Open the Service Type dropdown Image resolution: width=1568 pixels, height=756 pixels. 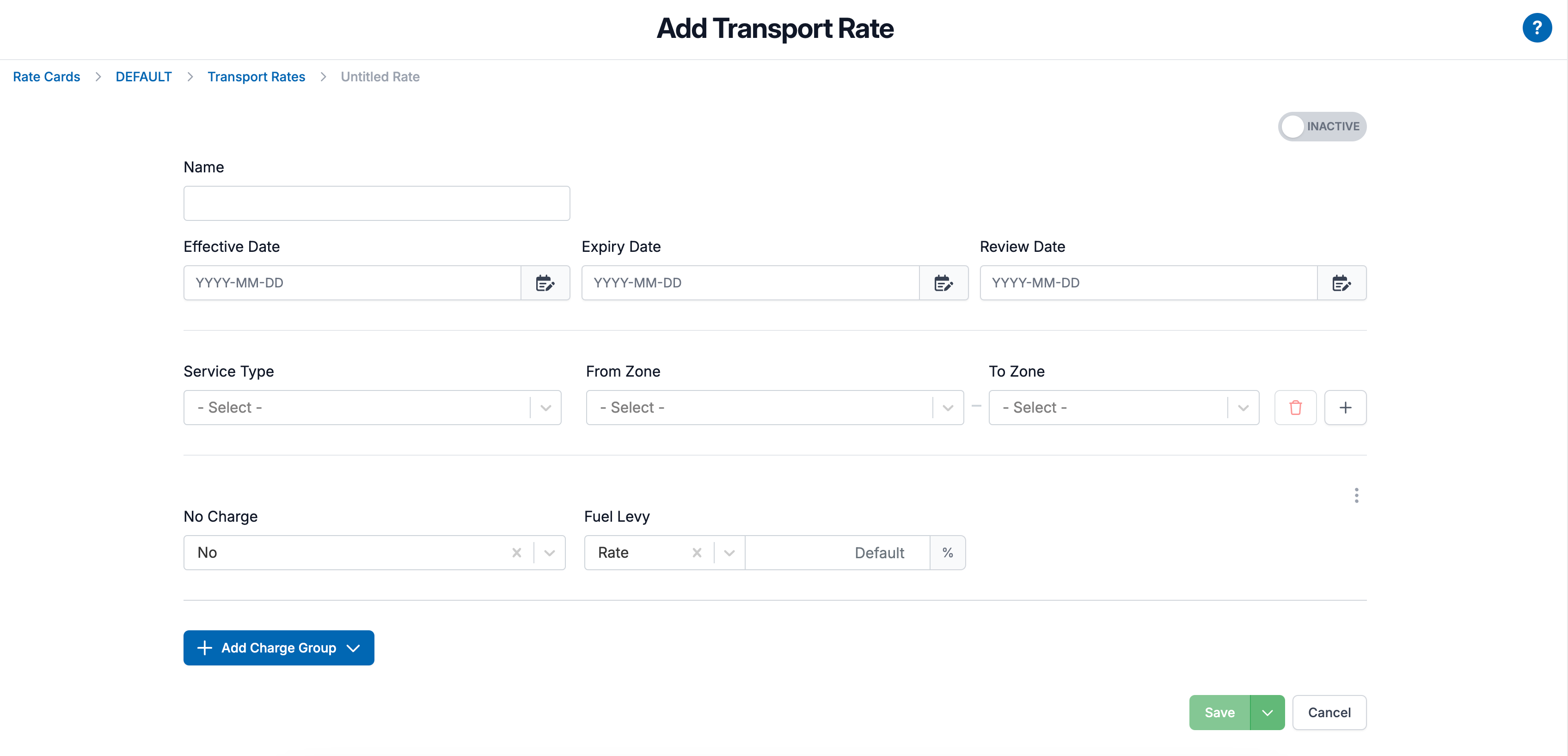tap(545, 407)
